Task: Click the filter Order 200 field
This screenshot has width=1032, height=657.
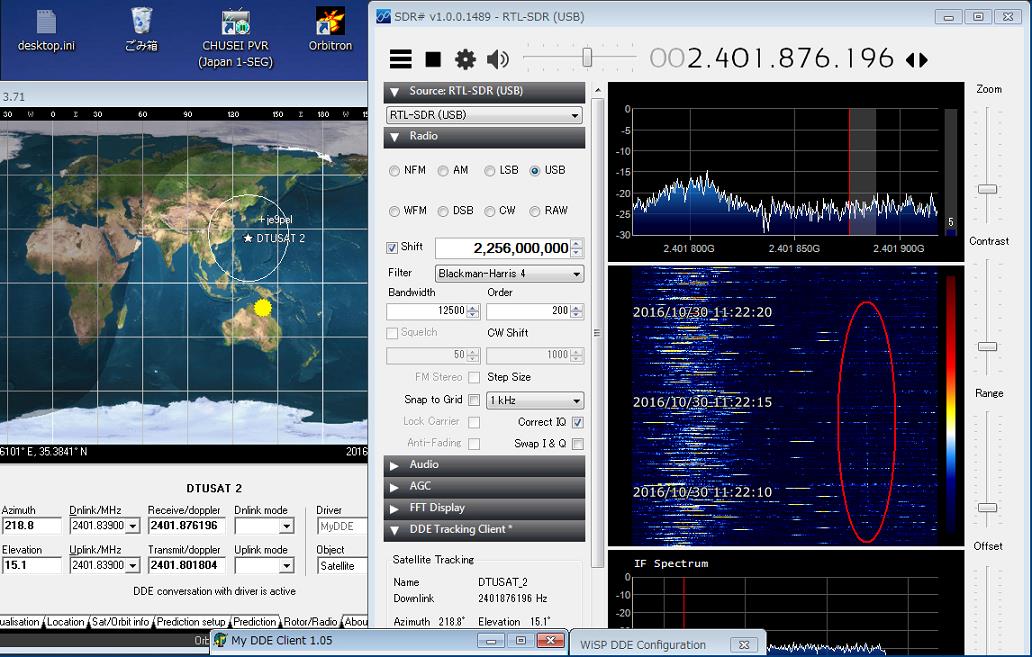Action: (x=528, y=311)
